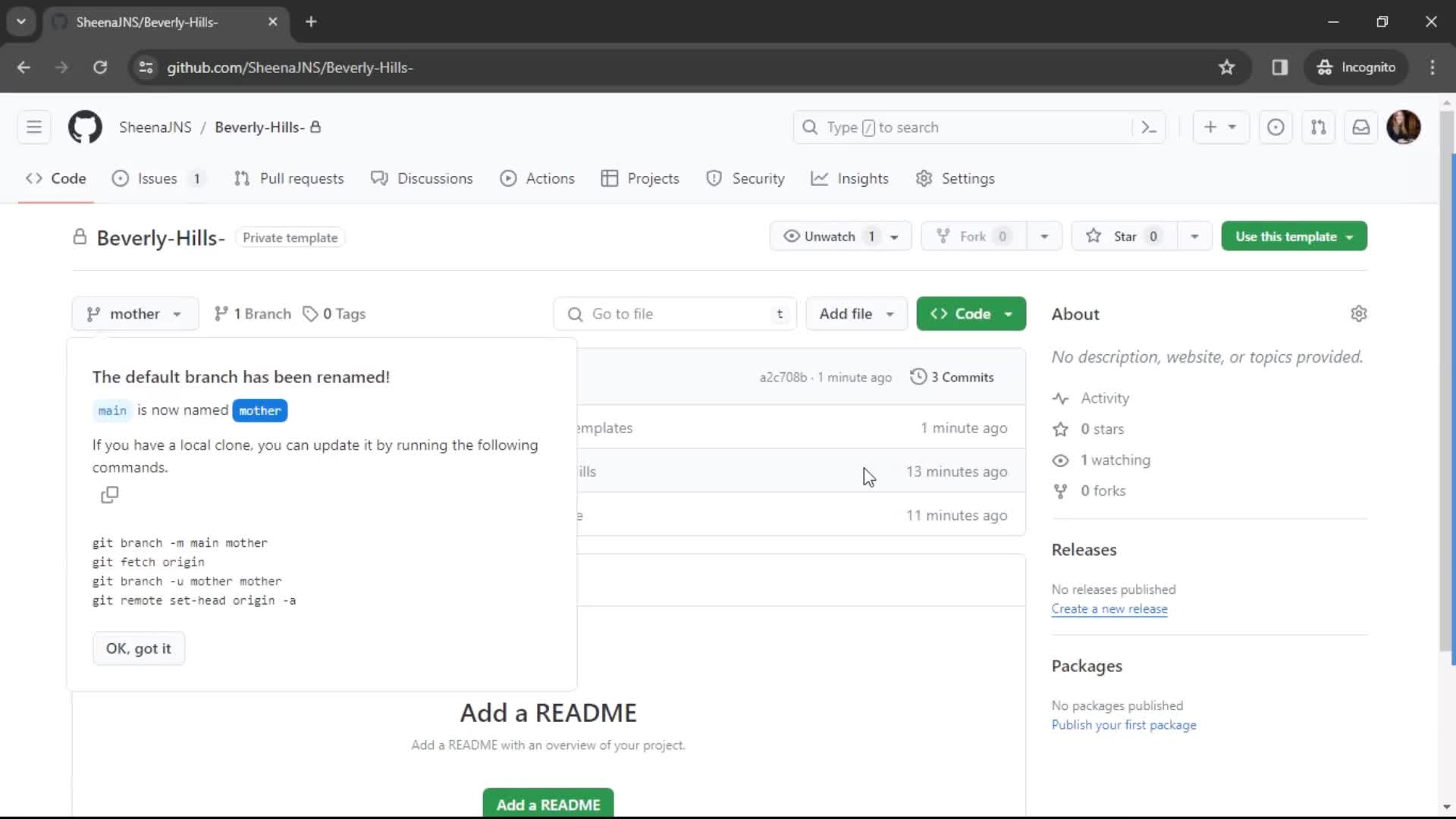Click the Beverly-Hills- breadcrumb link

[259, 127]
